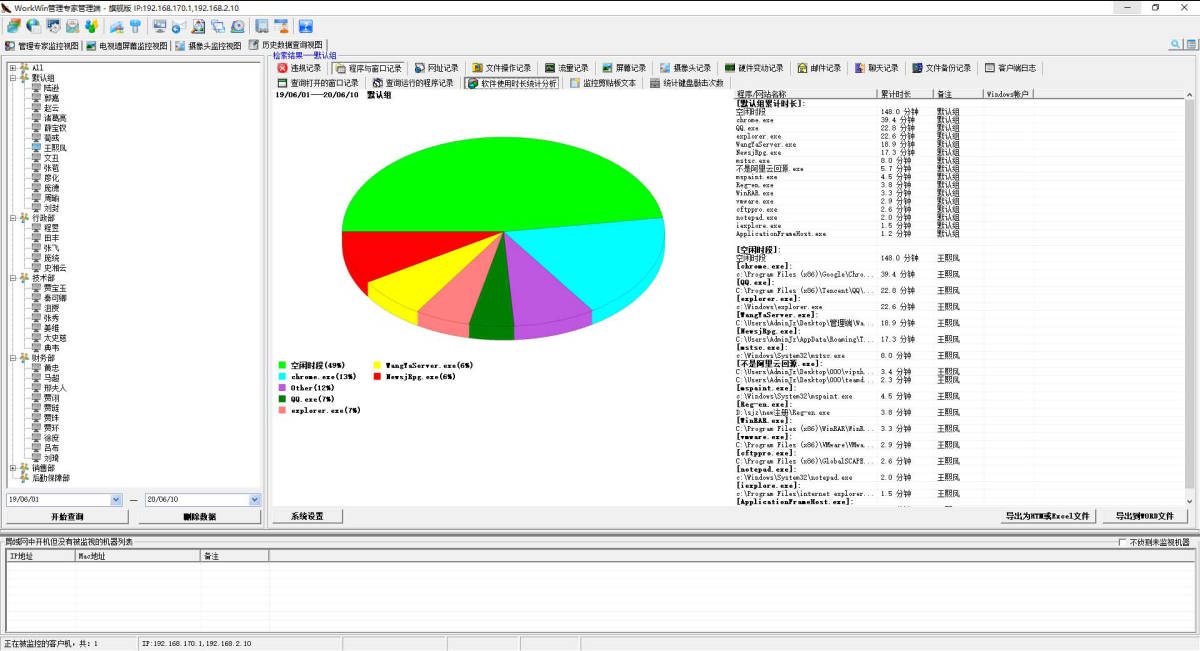Open 硬件变动记录 records
Image resolution: width=1200 pixels, height=651 pixels.
coord(754,68)
